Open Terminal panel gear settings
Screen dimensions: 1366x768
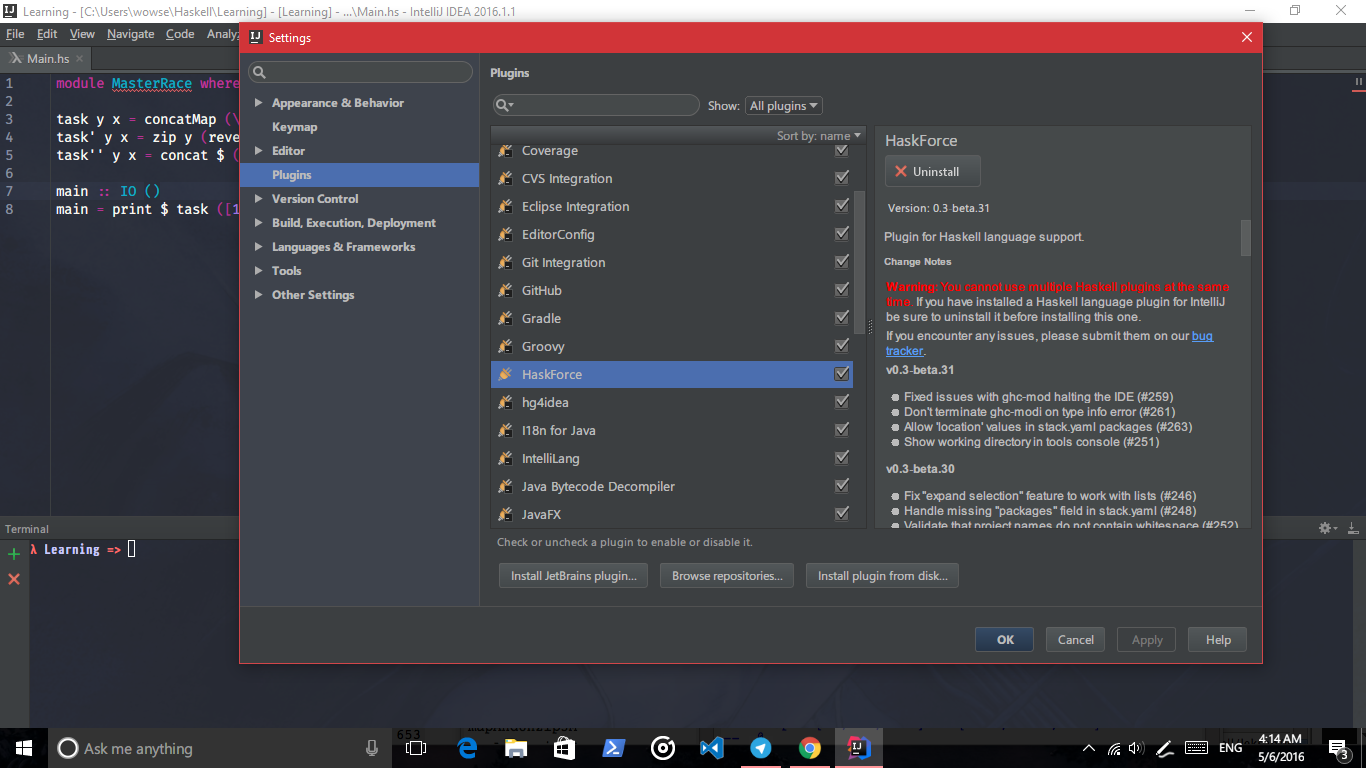point(1328,528)
